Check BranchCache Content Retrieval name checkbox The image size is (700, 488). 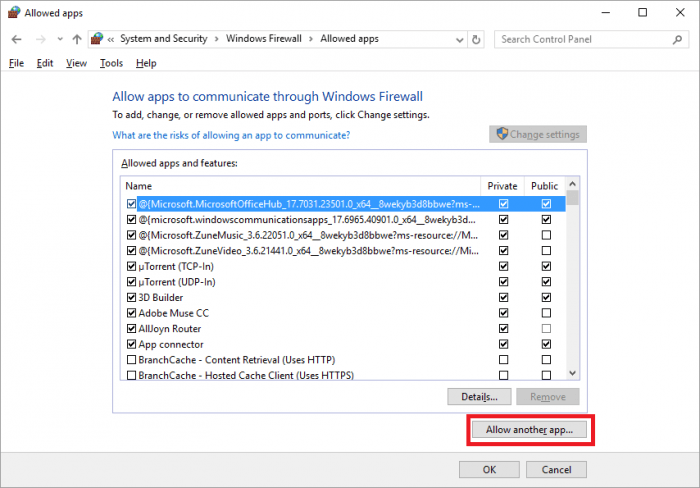(131, 360)
